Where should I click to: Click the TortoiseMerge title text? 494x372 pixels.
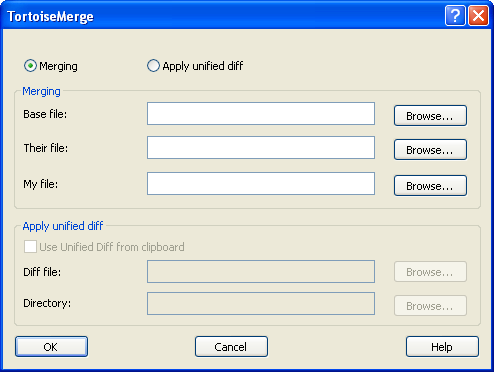pyautogui.click(x=50, y=16)
